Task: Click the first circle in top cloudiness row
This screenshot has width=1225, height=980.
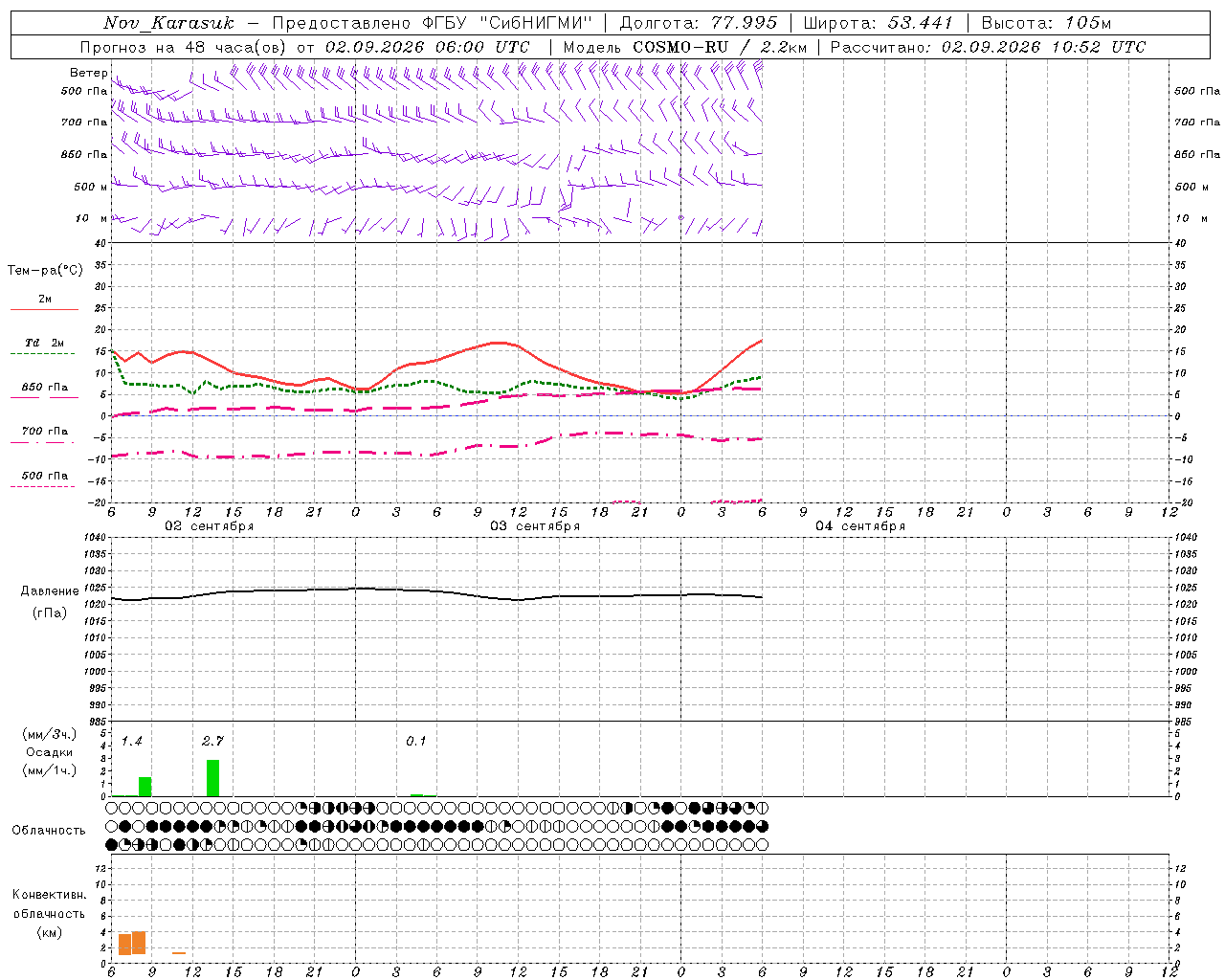Action: (x=112, y=808)
